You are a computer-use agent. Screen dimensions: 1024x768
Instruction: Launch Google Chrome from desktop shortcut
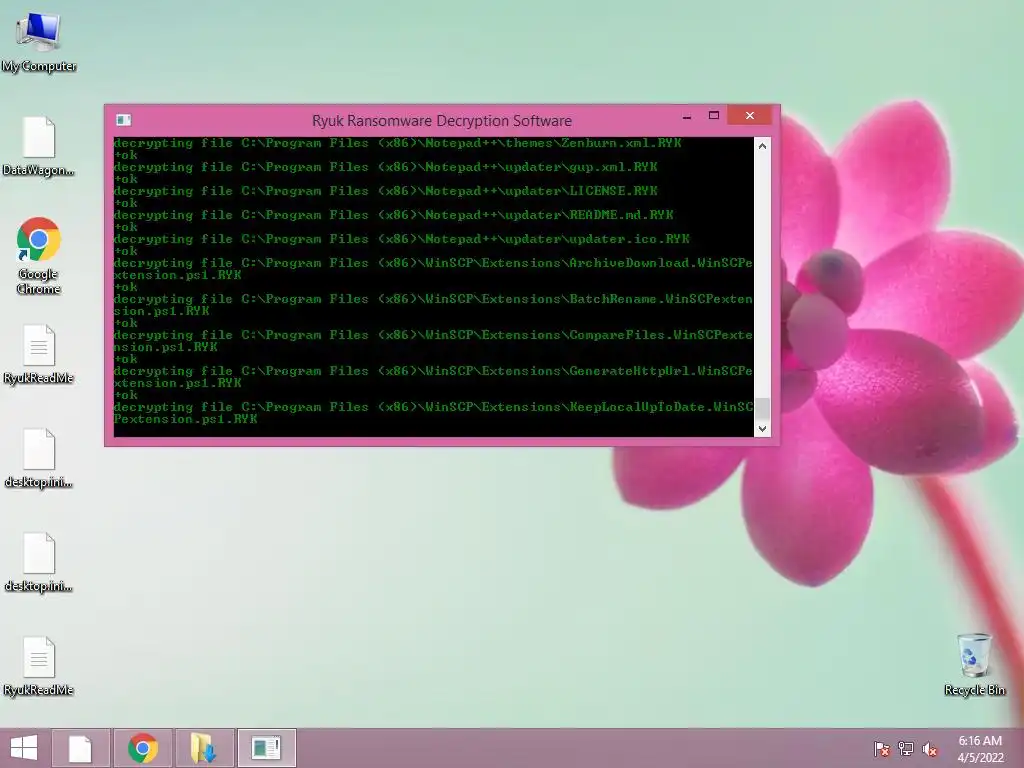pos(39,256)
